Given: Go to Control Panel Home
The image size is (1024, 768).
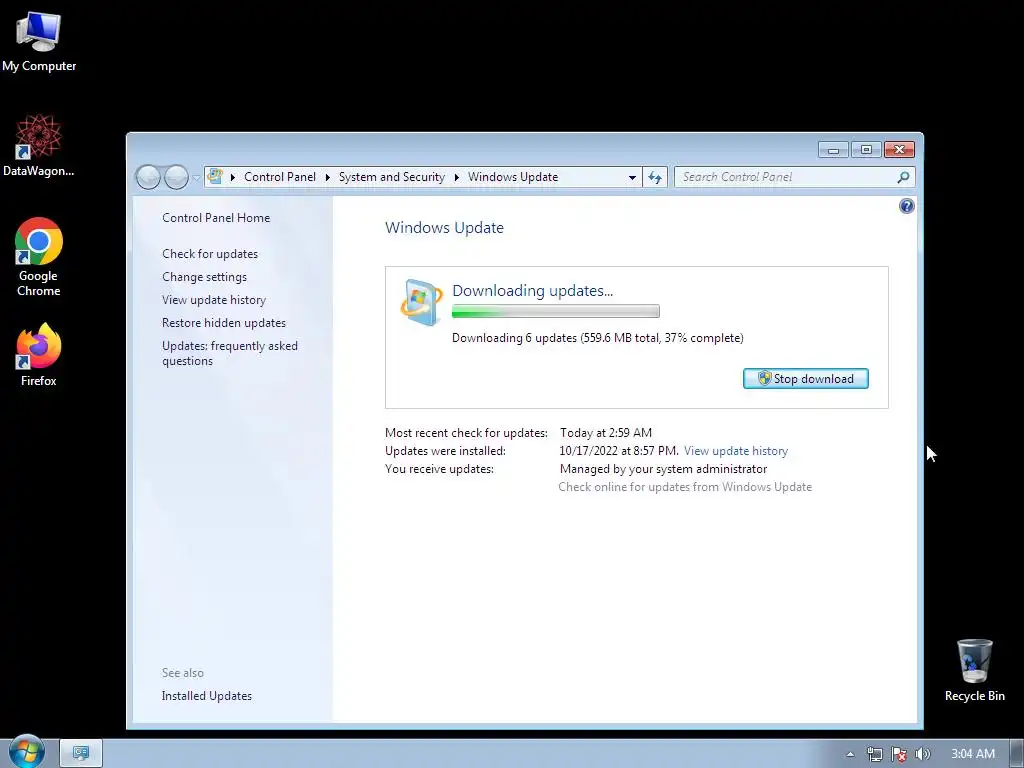Looking at the screenshot, I should (216, 218).
